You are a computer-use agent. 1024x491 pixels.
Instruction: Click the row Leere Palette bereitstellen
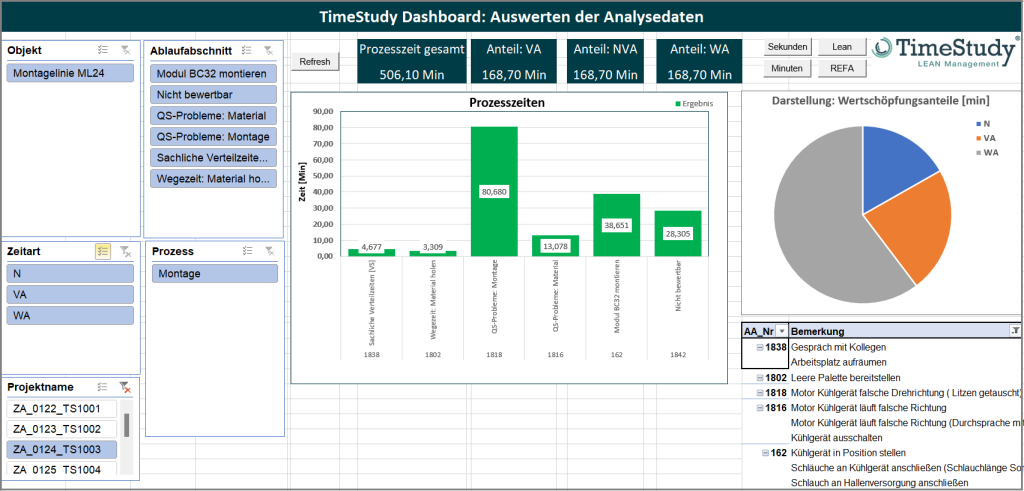846,377
